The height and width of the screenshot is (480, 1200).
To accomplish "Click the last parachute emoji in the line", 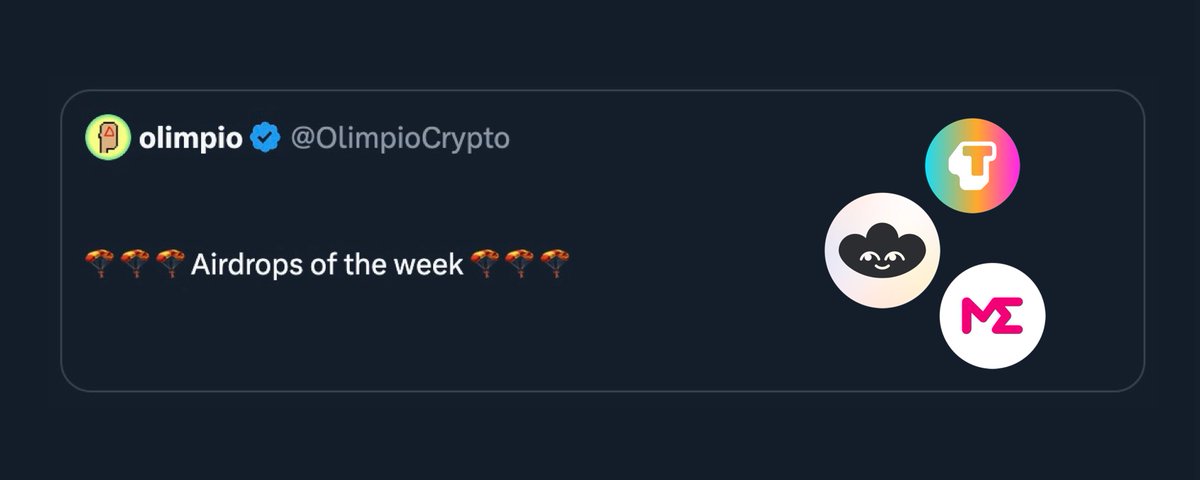I will coord(554,265).
